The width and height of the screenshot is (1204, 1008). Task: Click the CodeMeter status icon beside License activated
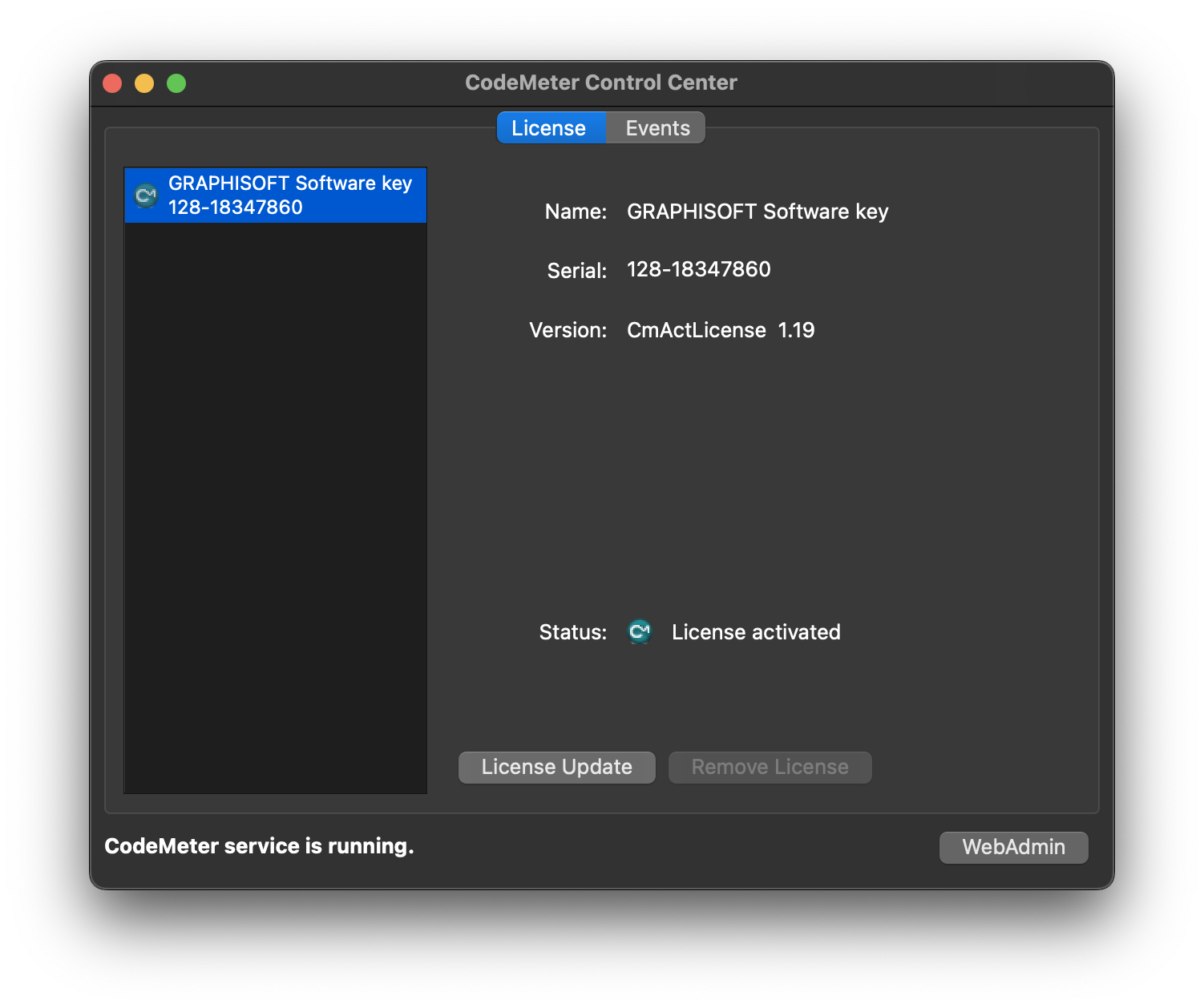pyautogui.click(x=640, y=632)
